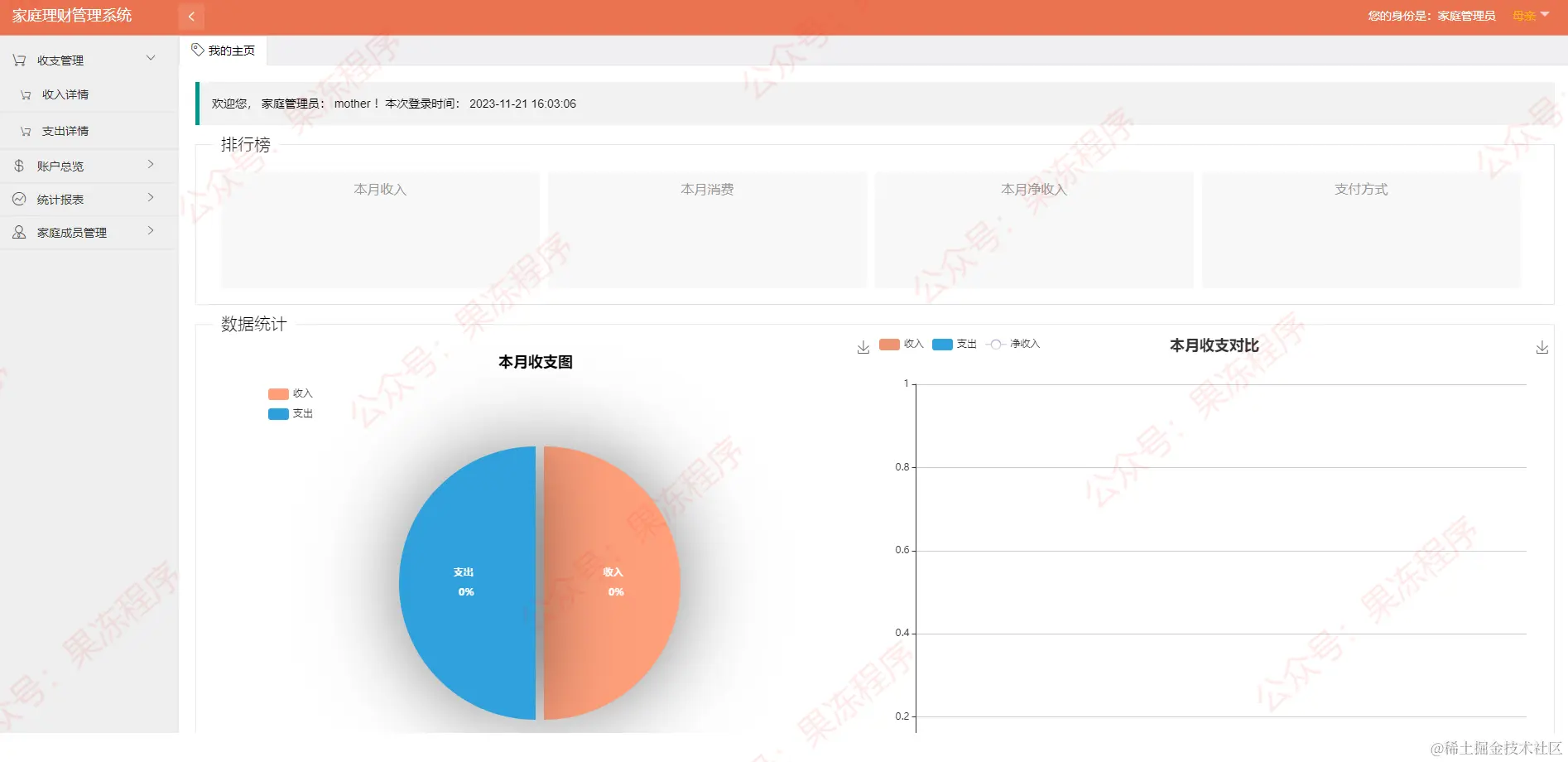Click the tag icon on 我的主页 tab
The image size is (1568, 762).
click(x=198, y=50)
